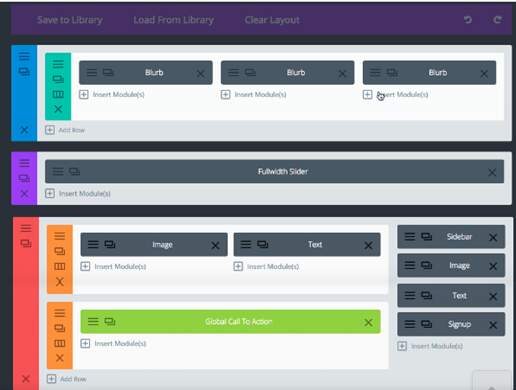Clone the blue section
516x390 pixels.
point(24,71)
